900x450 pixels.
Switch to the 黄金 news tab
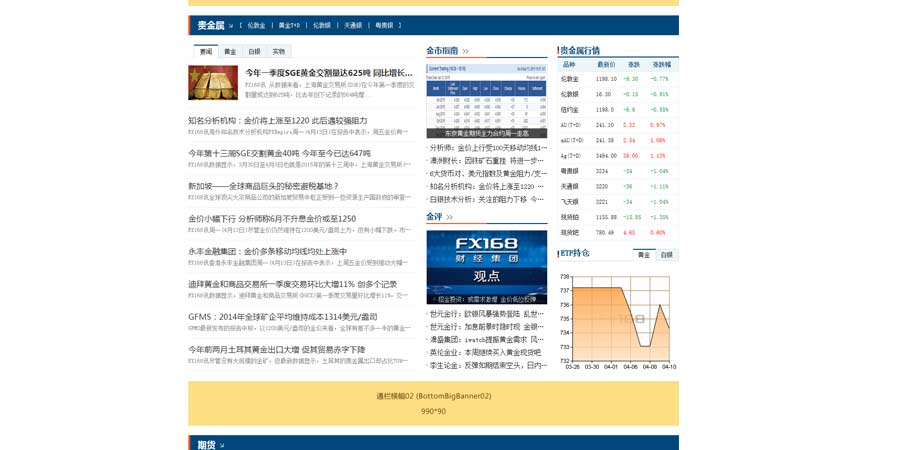pos(230,51)
